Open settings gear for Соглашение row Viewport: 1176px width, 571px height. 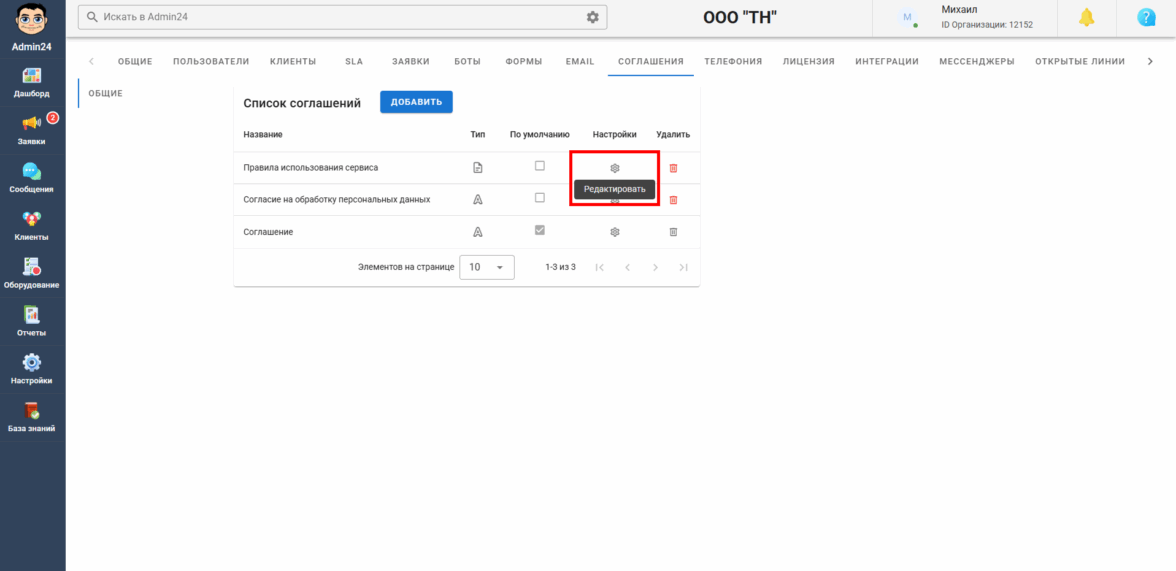pos(614,232)
